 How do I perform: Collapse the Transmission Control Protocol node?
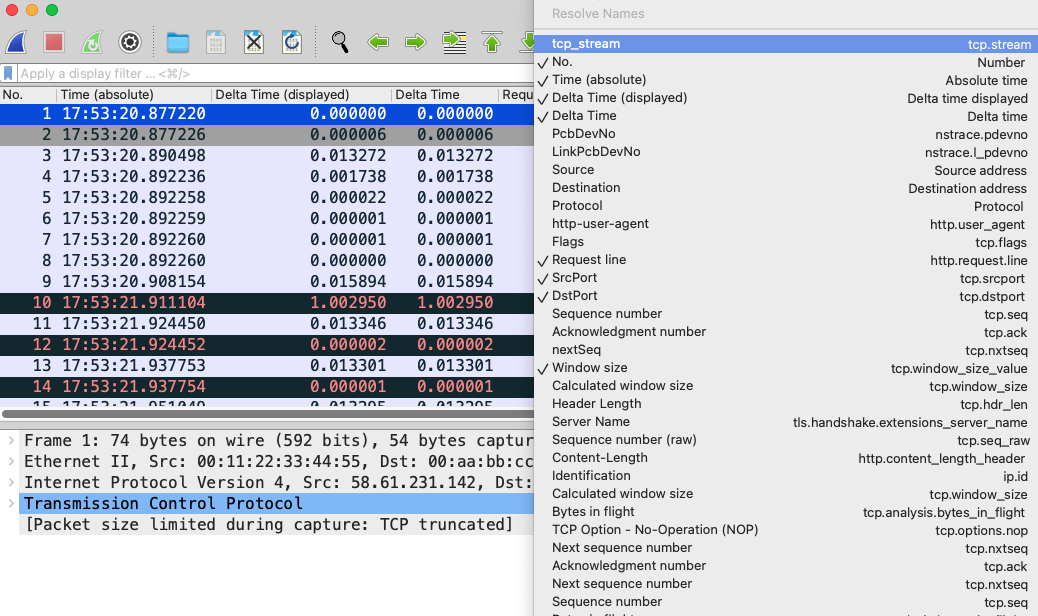11,503
